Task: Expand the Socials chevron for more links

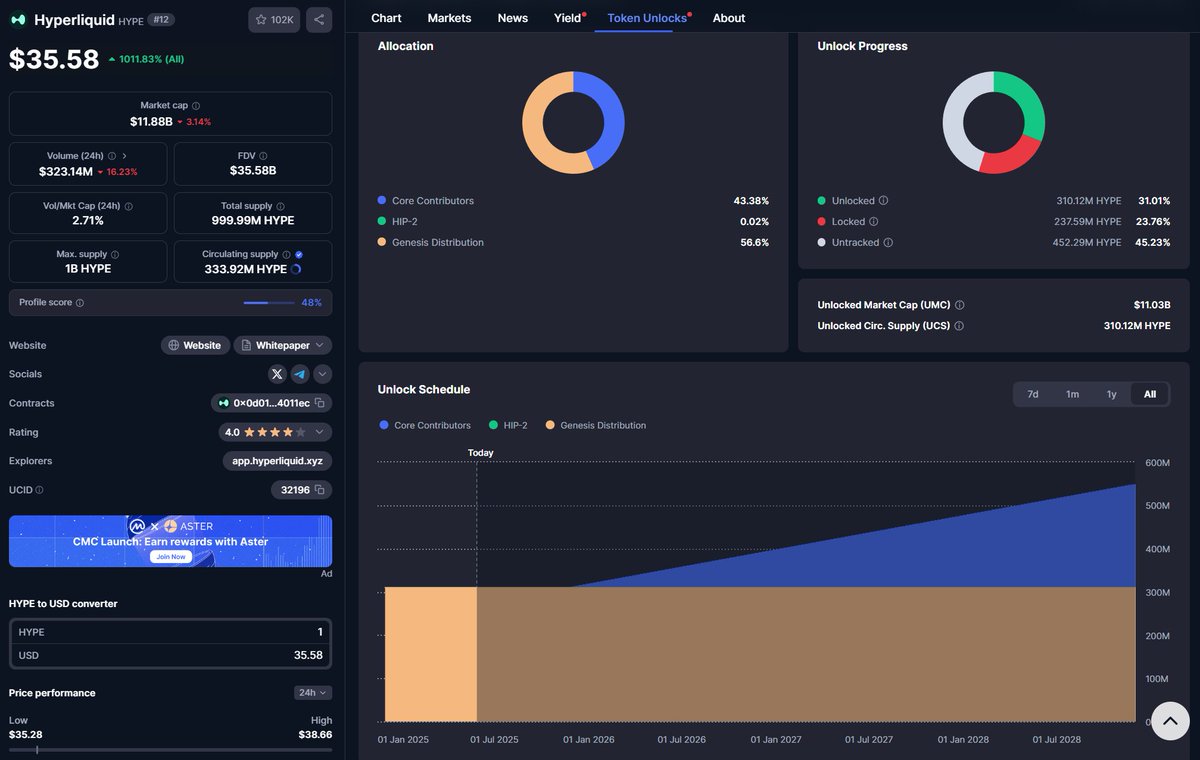Action: click(x=323, y=374)
